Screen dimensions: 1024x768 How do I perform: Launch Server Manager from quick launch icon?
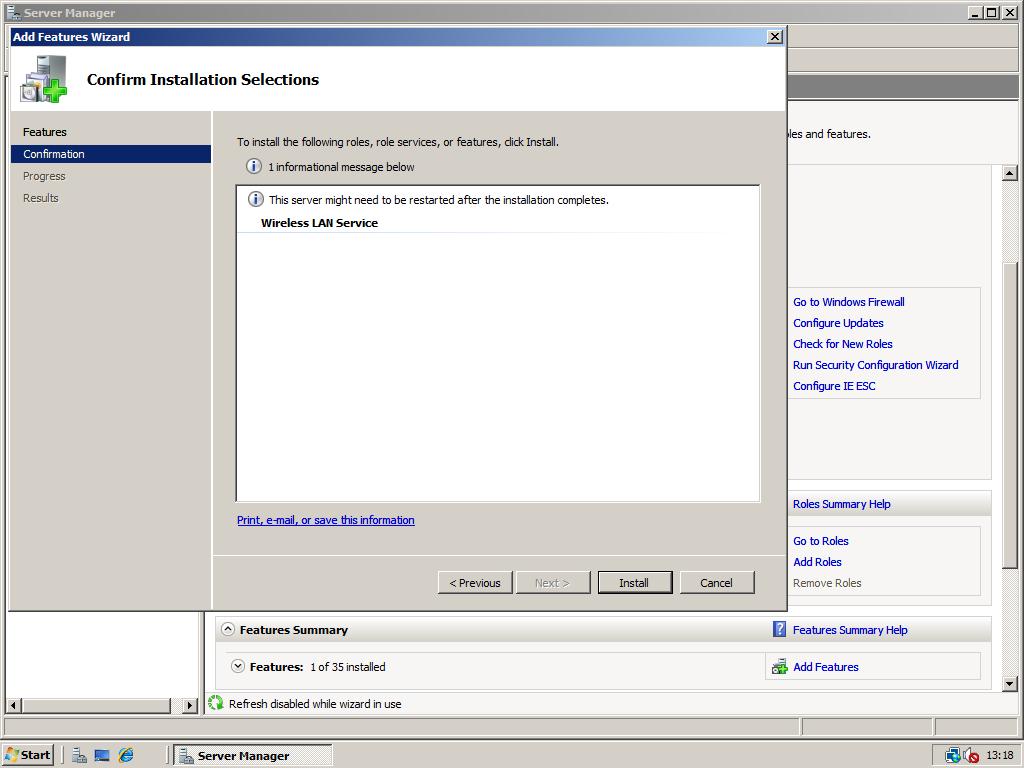tap(79, 756)
